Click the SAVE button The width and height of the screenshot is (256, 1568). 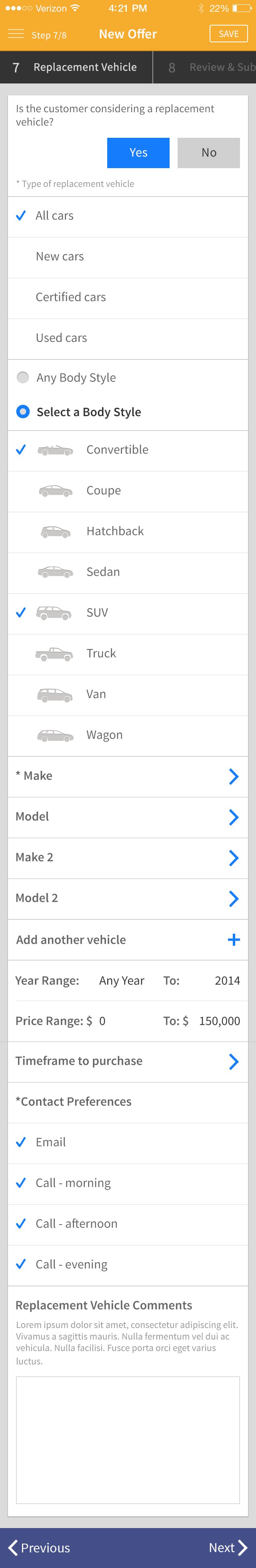coord(228,34)
